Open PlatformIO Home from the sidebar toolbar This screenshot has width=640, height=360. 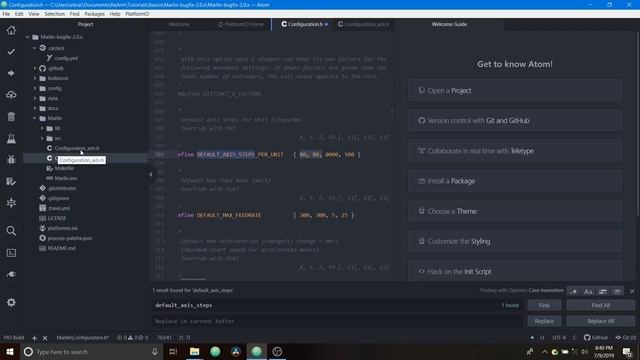tap(11, 30)
